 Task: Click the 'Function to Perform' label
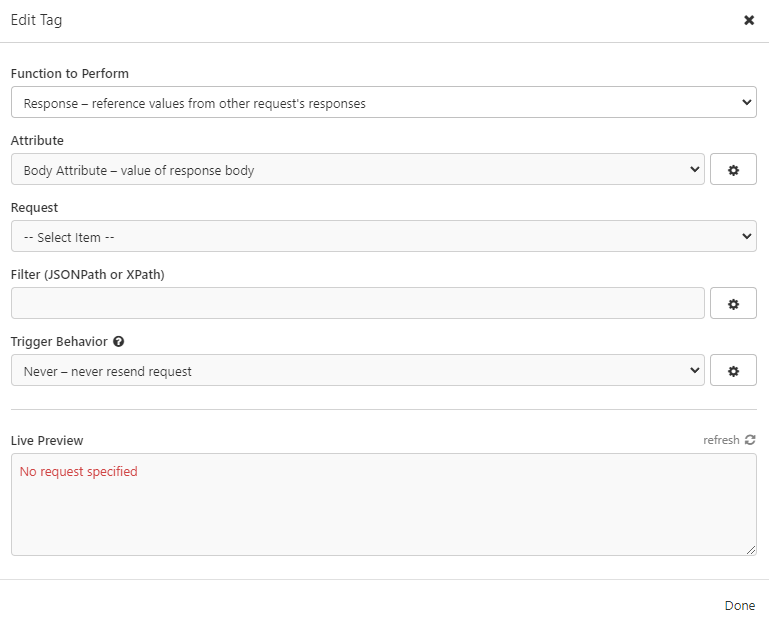pyautogui.click(x=70, y=74)
